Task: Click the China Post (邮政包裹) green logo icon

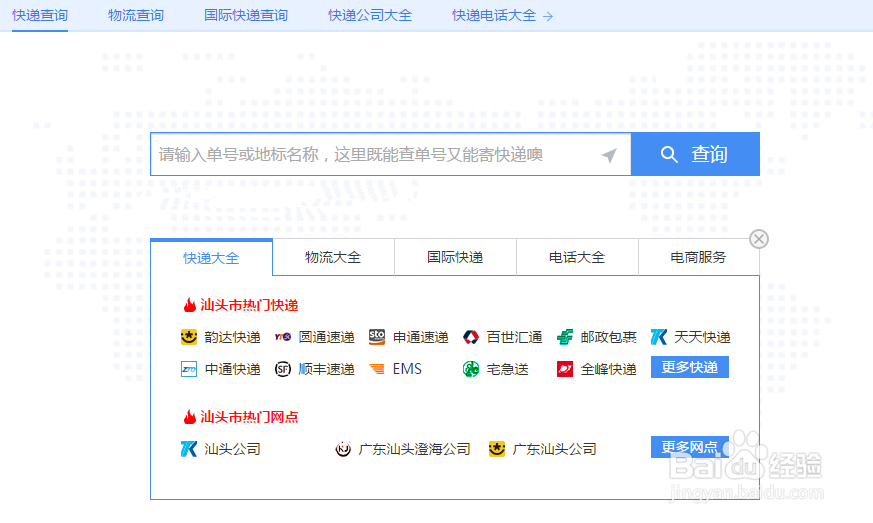Action: tap(565, 337)
